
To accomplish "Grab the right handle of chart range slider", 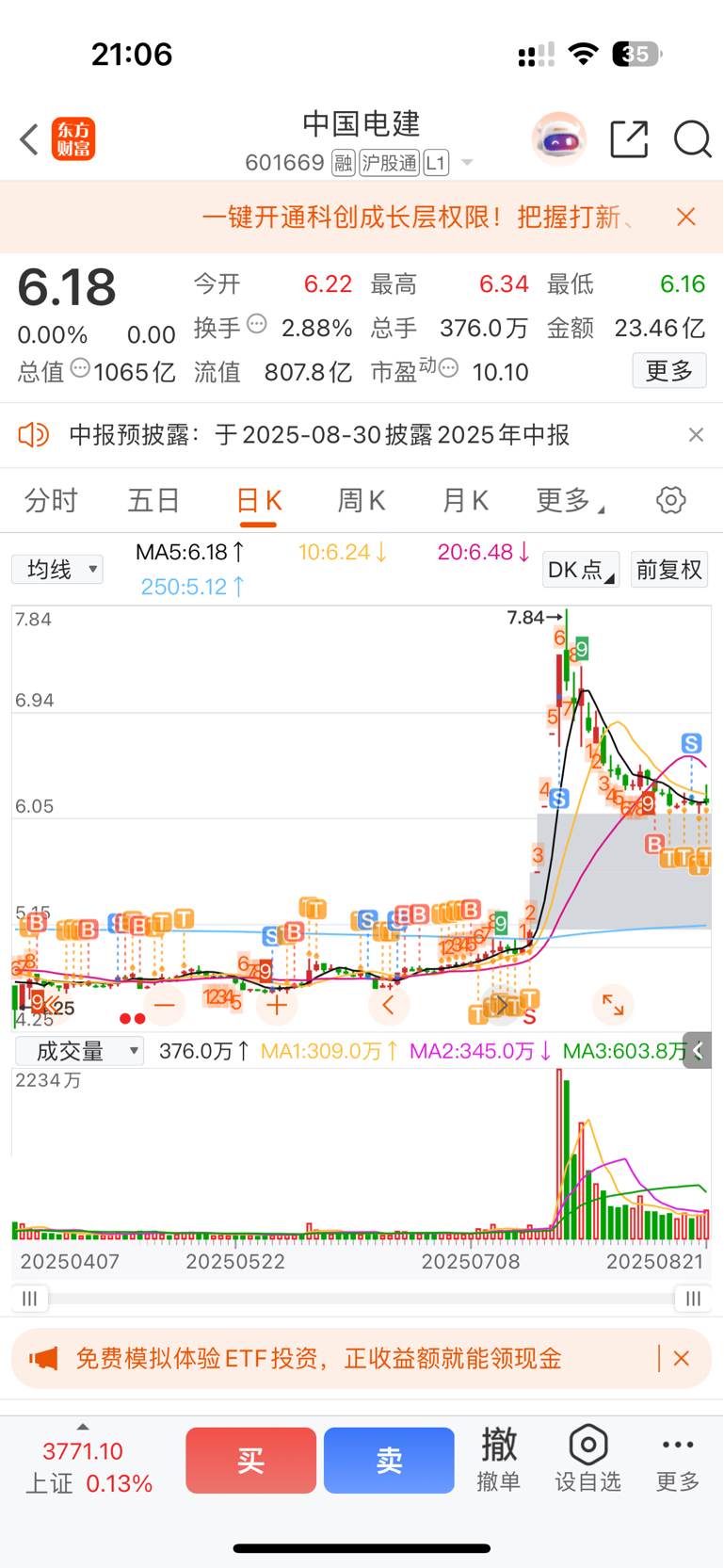I will tap(693, 1299).
